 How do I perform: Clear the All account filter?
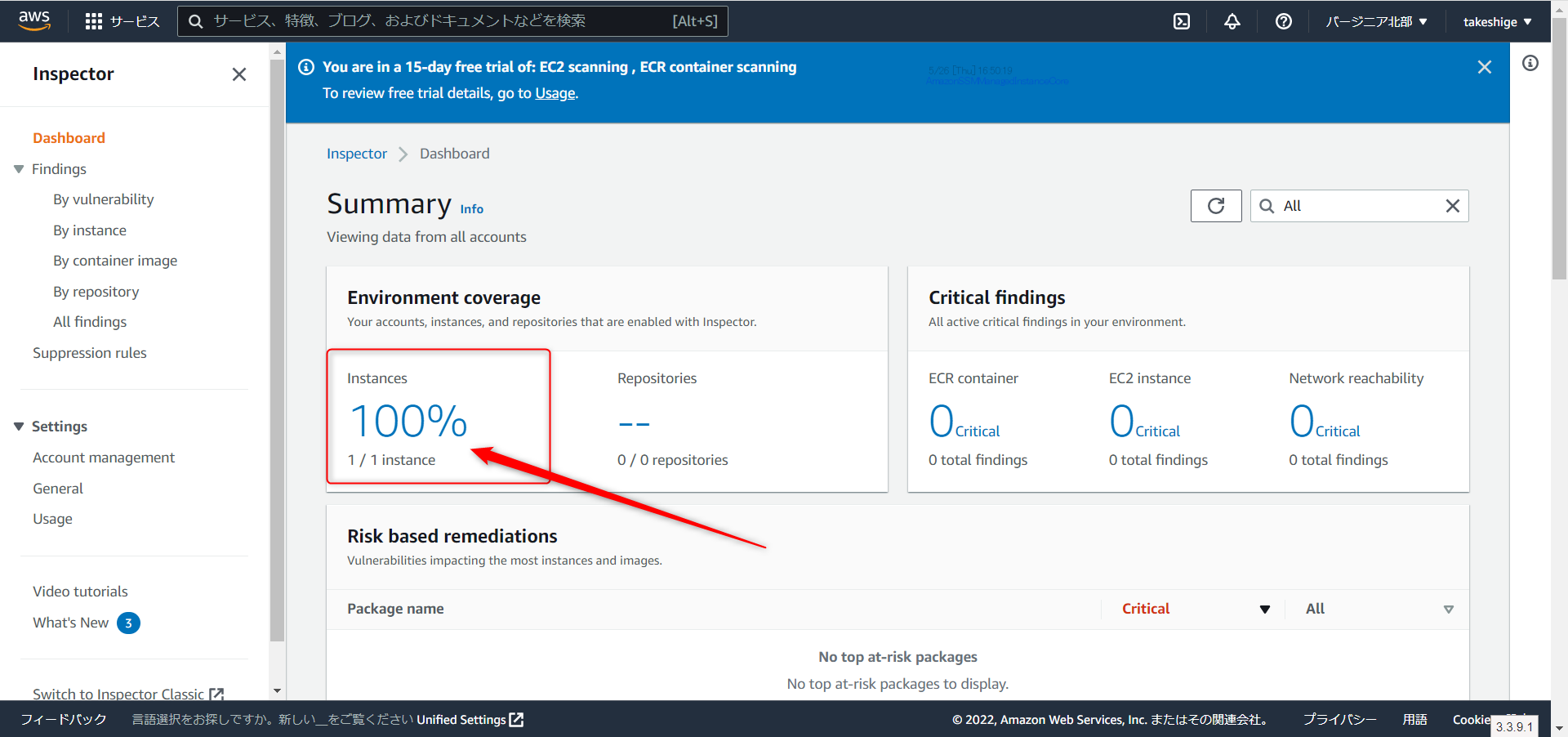(1453, 206)
